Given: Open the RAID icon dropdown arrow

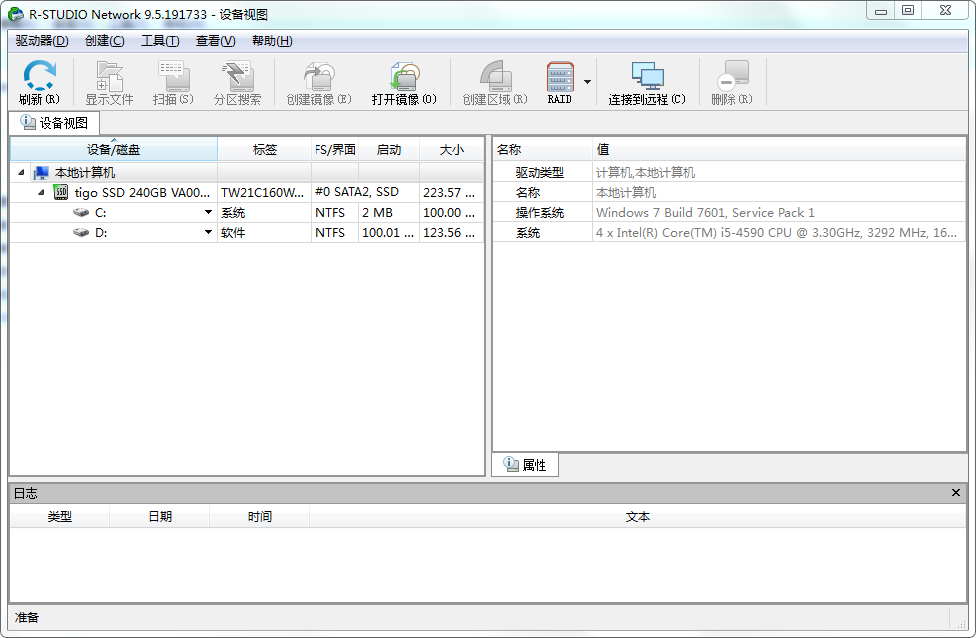Looking at the screenshot, I should coord(587,83).
